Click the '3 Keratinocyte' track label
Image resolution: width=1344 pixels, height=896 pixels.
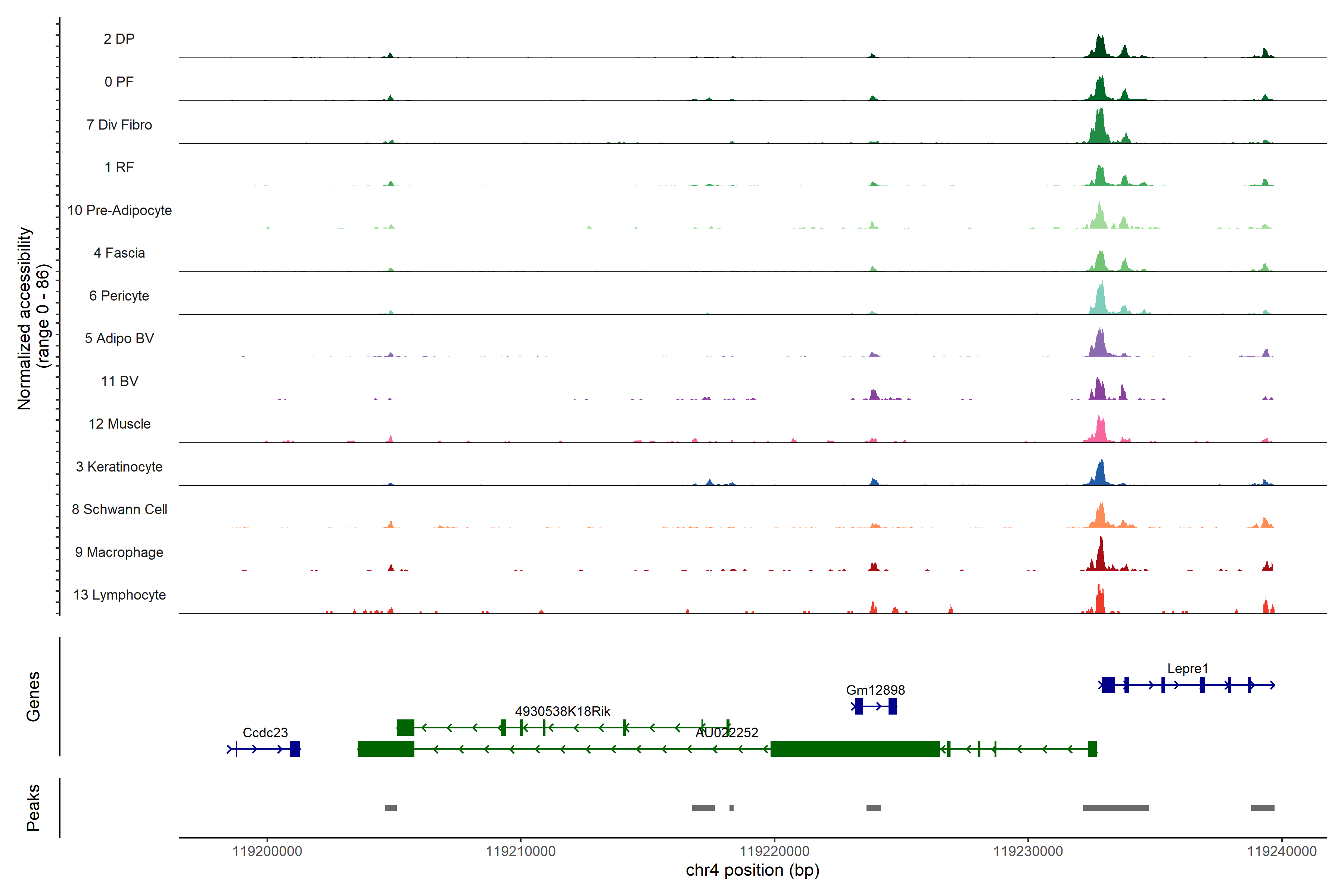pos(119,467)
